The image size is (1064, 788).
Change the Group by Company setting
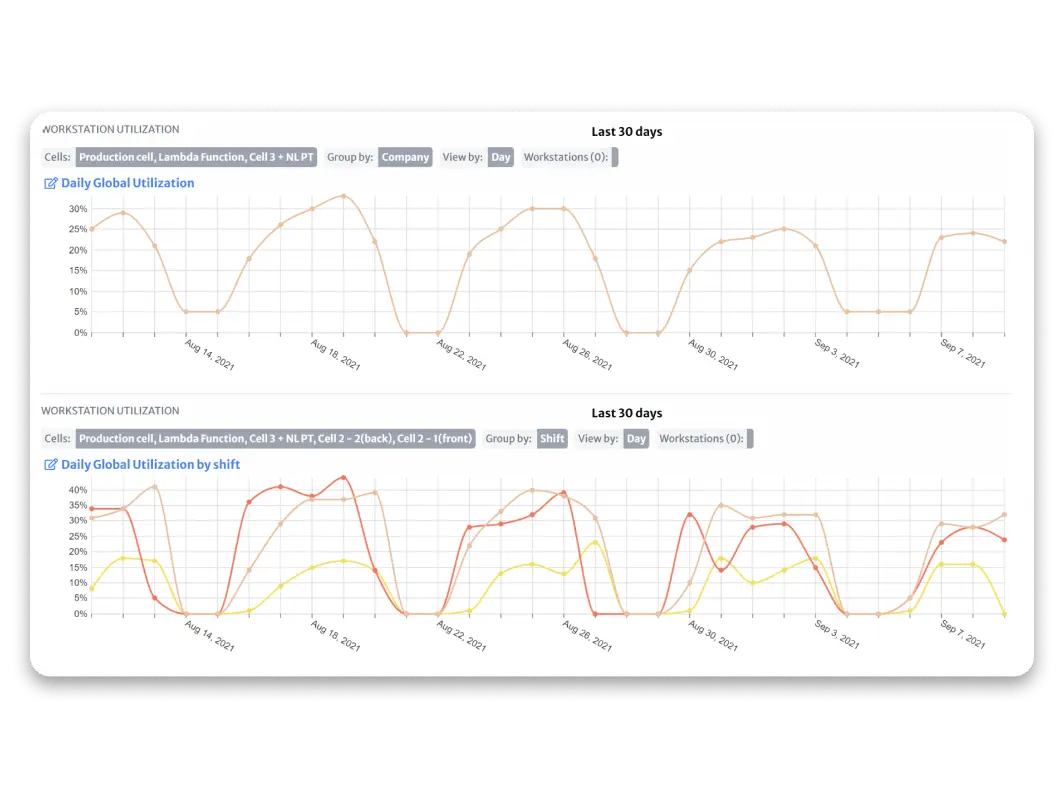(405, 157)
